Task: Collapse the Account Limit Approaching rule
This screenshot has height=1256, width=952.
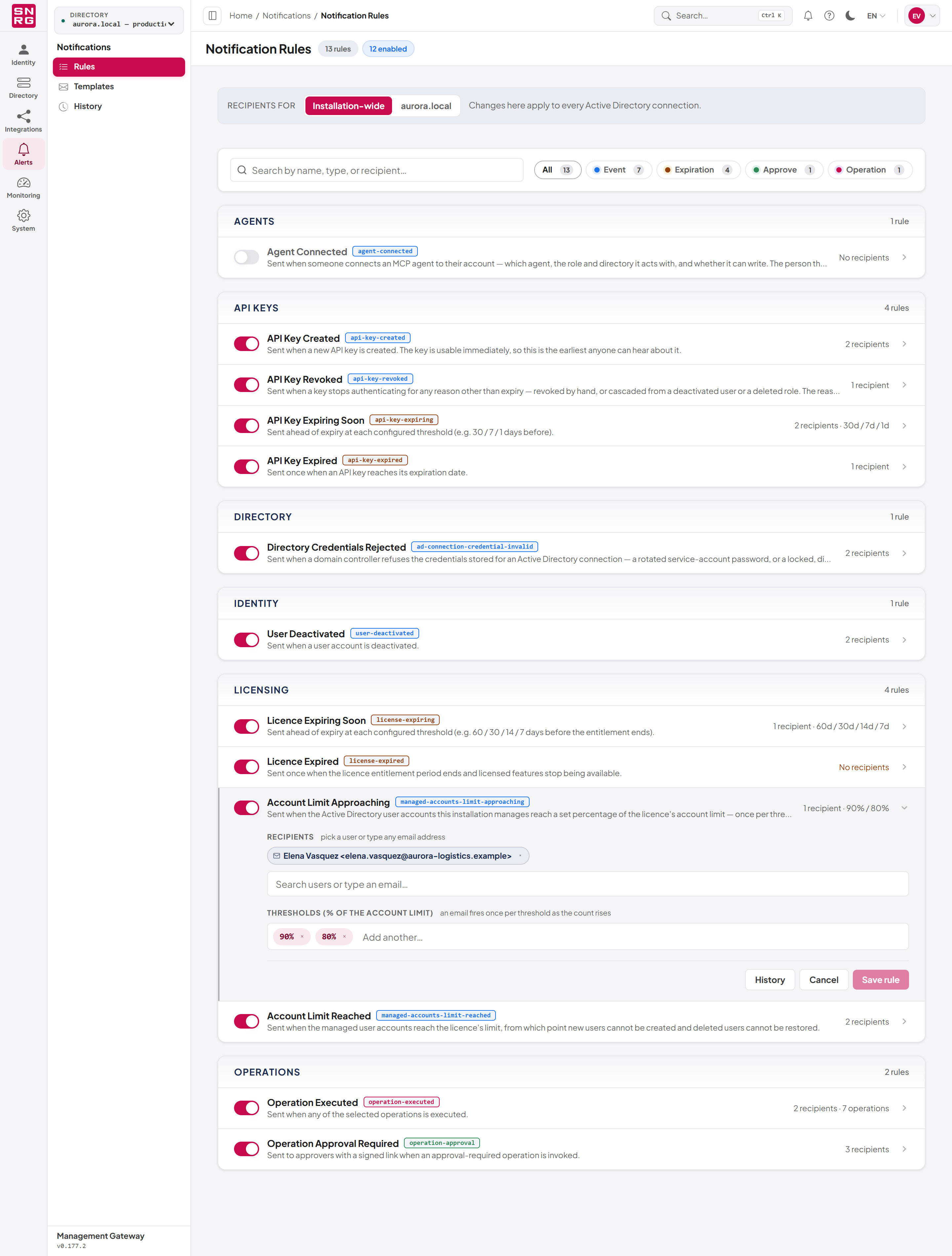Action: point(904,808)
